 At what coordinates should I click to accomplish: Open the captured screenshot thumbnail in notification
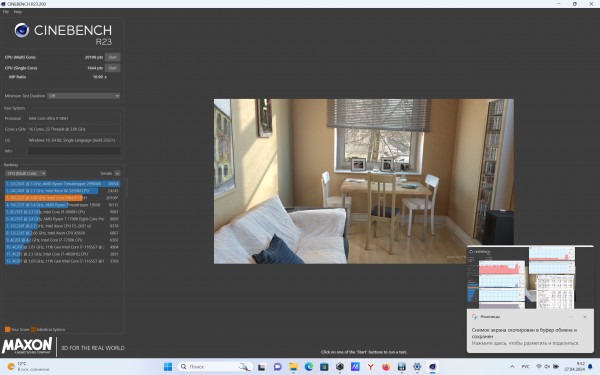coord(530,277)
